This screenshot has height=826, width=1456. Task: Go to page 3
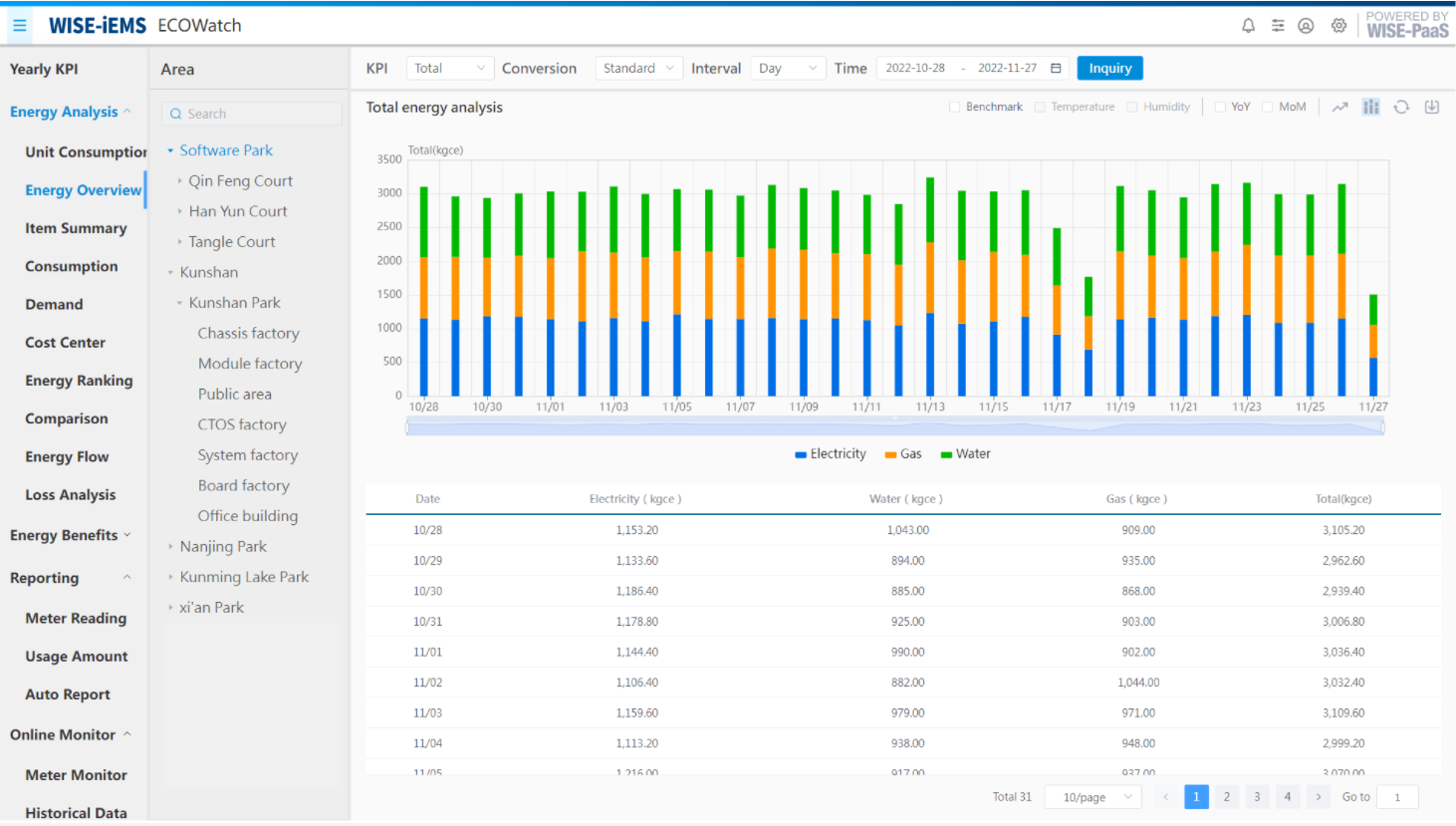1257,797
